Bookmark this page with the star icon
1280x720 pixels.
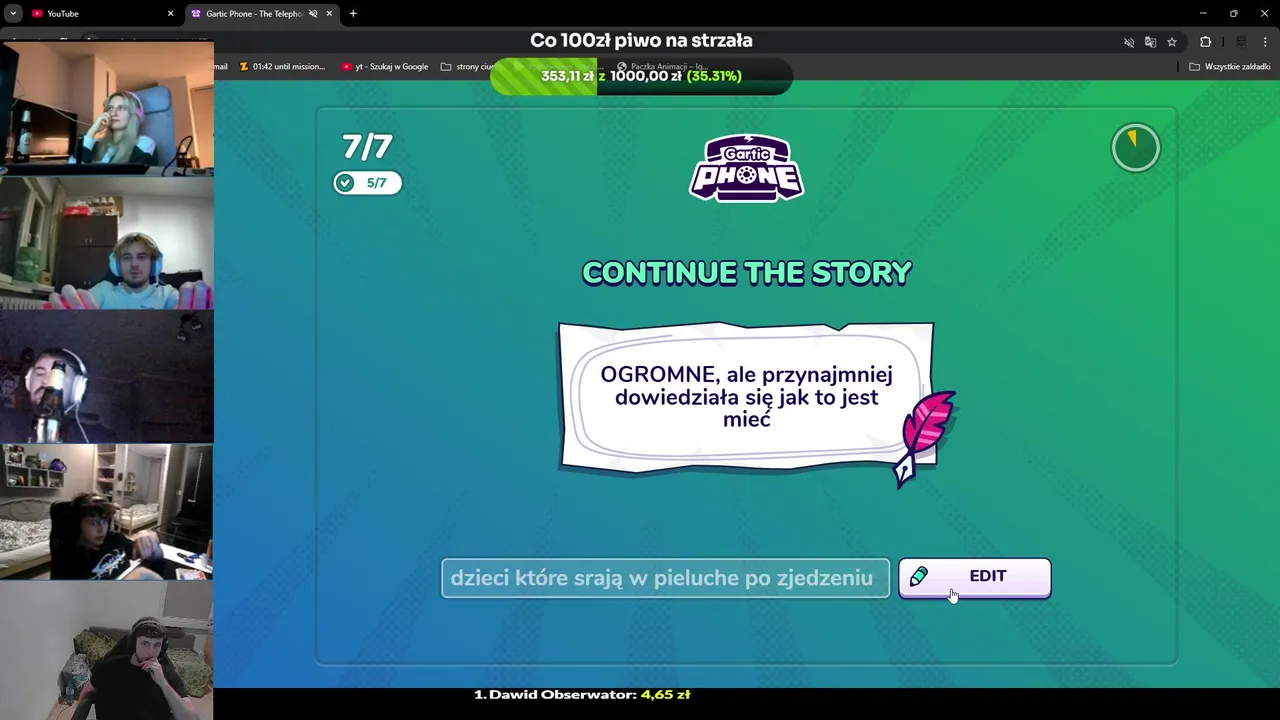1172,42
